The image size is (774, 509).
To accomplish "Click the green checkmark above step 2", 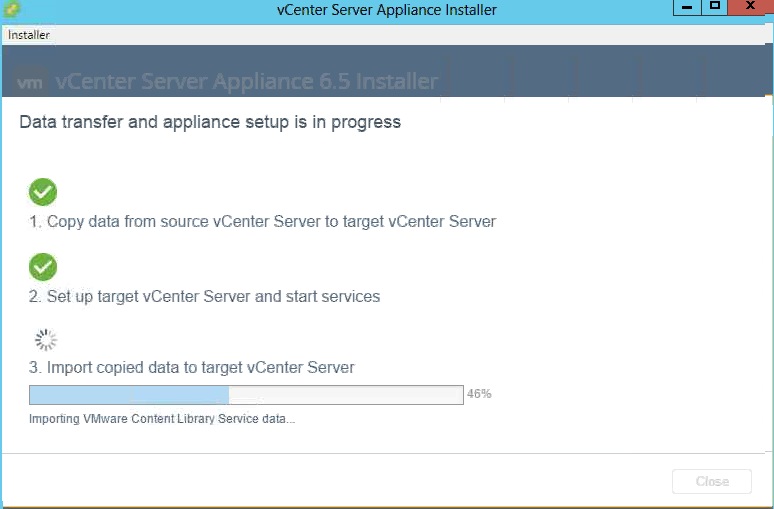I will 43,267.
